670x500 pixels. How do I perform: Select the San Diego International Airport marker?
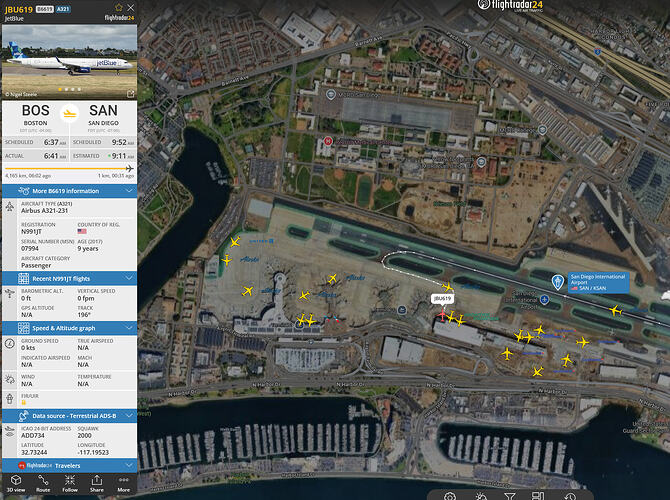coord(557,282)
